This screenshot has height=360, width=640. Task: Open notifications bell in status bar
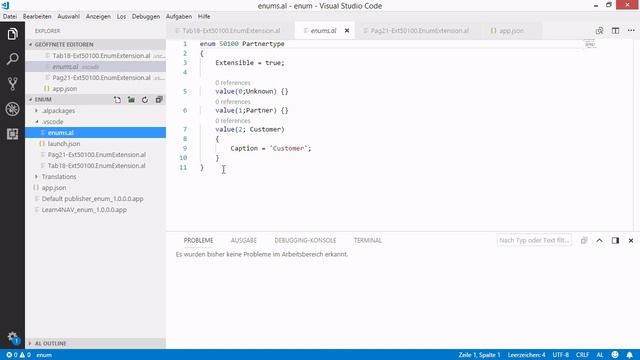[x=630, y=355]
